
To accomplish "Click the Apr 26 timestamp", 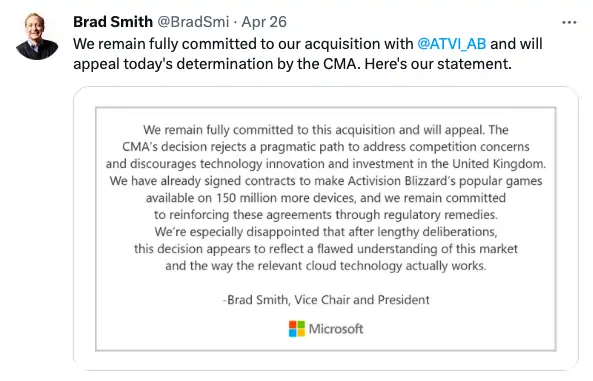I will click(264, 22).
